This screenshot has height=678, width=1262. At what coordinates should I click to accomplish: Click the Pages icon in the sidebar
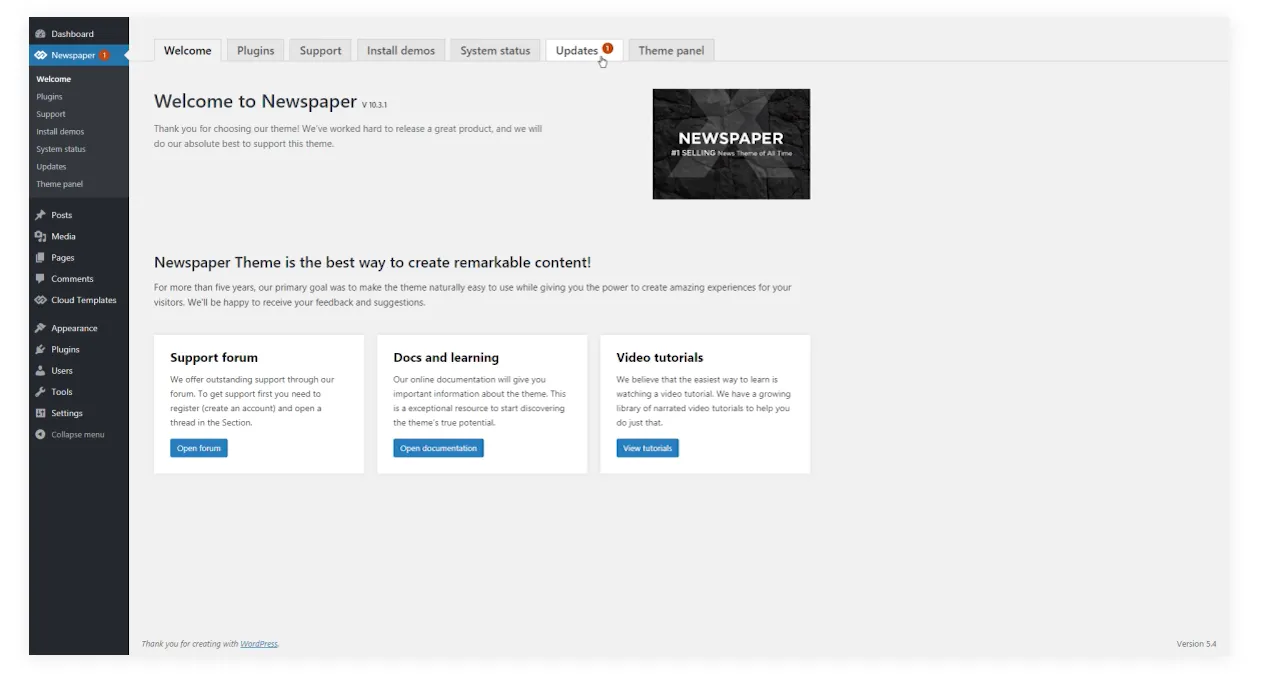pos(40,257)
